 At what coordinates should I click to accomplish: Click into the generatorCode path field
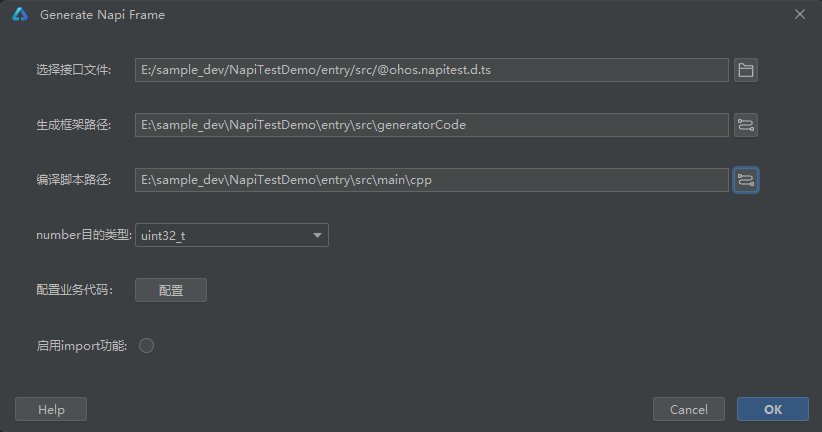coord(432,125)
